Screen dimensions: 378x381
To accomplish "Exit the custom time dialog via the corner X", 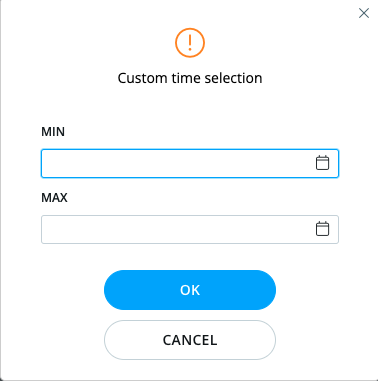I will [x=364, y=13].
